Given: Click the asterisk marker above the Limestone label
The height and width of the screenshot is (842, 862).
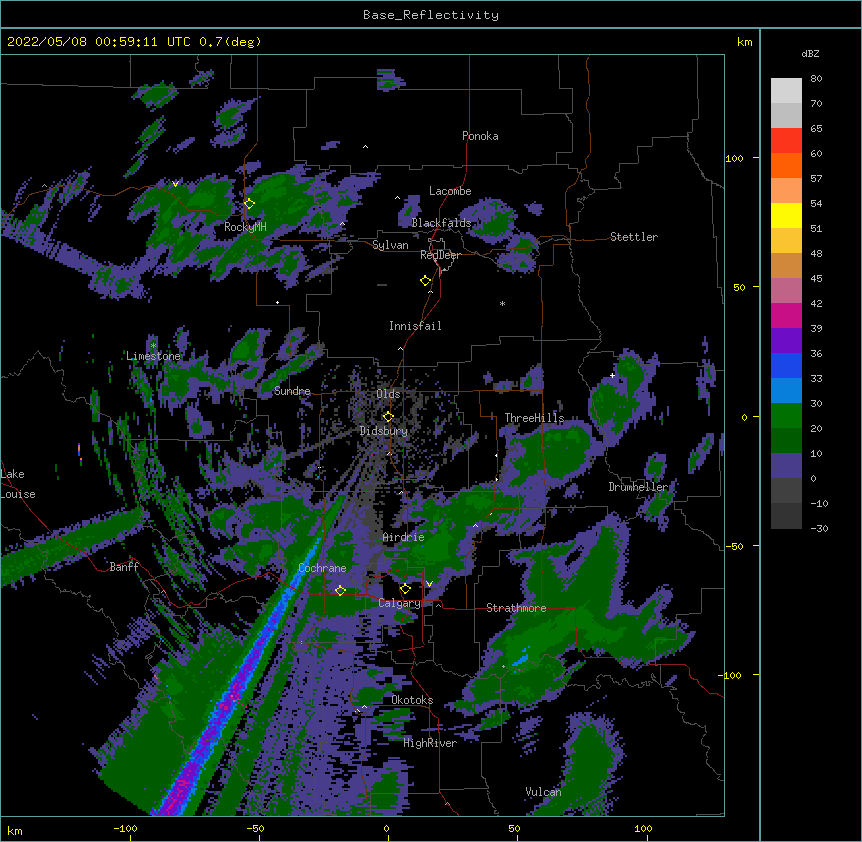Looking at the screenshot, I should coord(153,346).
